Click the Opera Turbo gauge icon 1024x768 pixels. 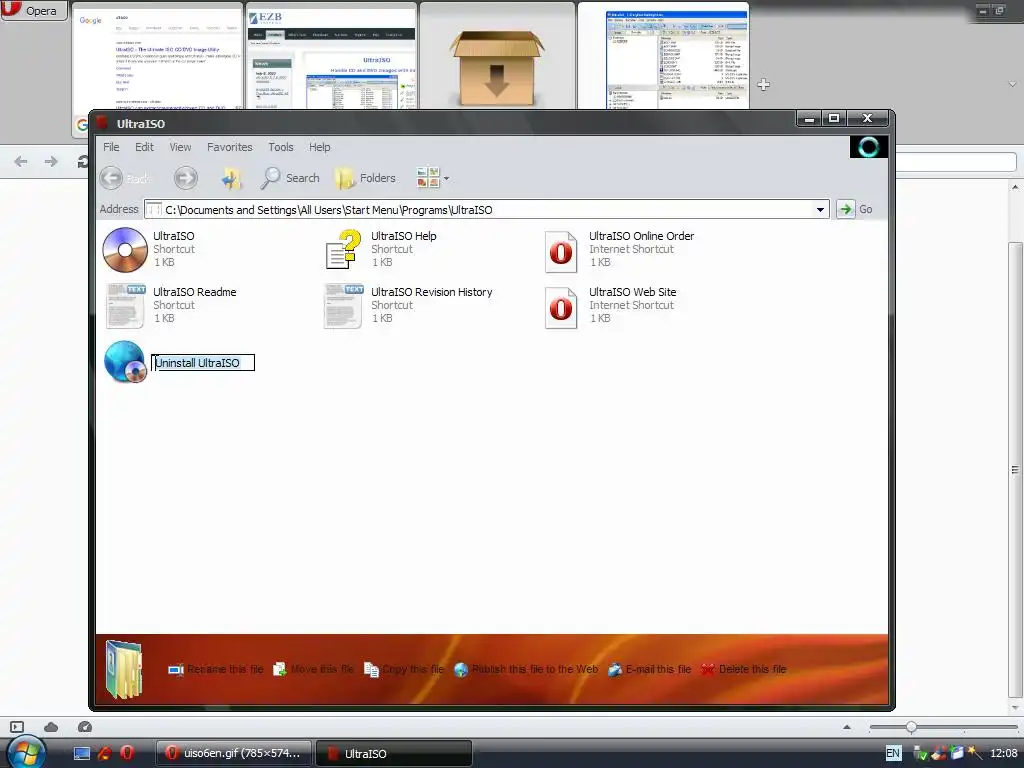point(85,727)
